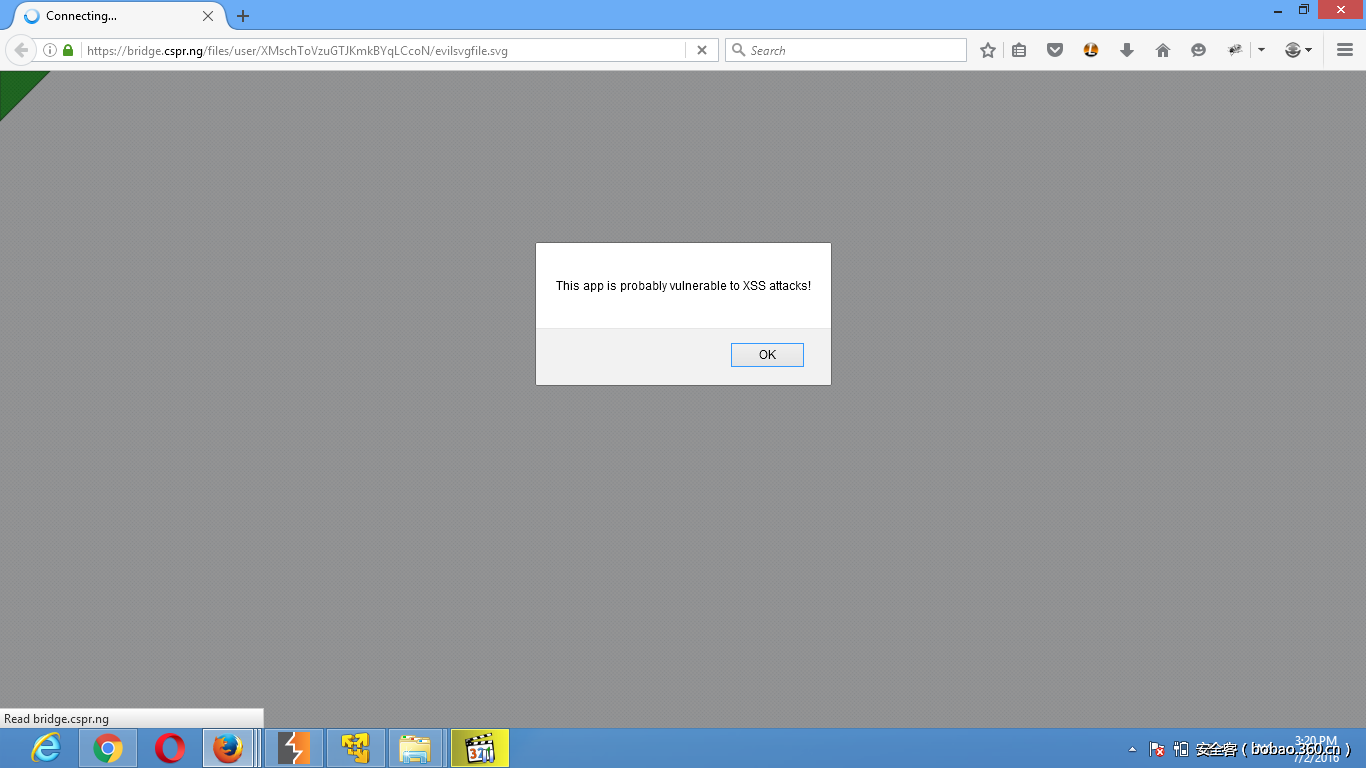Open the reading list clipboard icon

pos(1019,49)
